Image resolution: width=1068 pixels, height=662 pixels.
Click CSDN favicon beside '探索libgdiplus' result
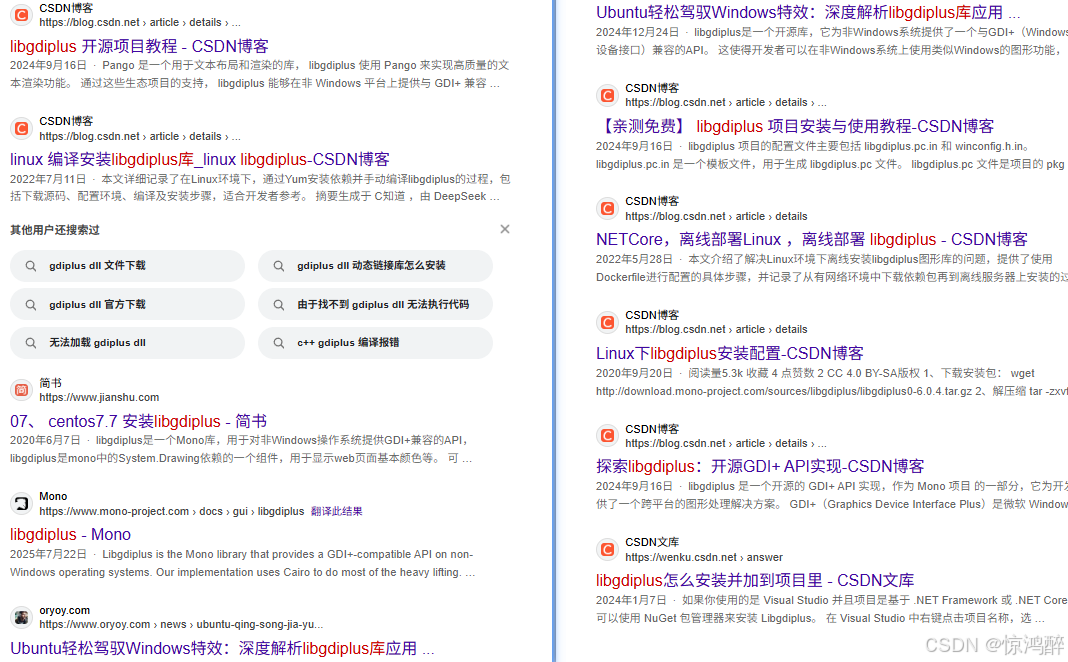pos(607,435)
